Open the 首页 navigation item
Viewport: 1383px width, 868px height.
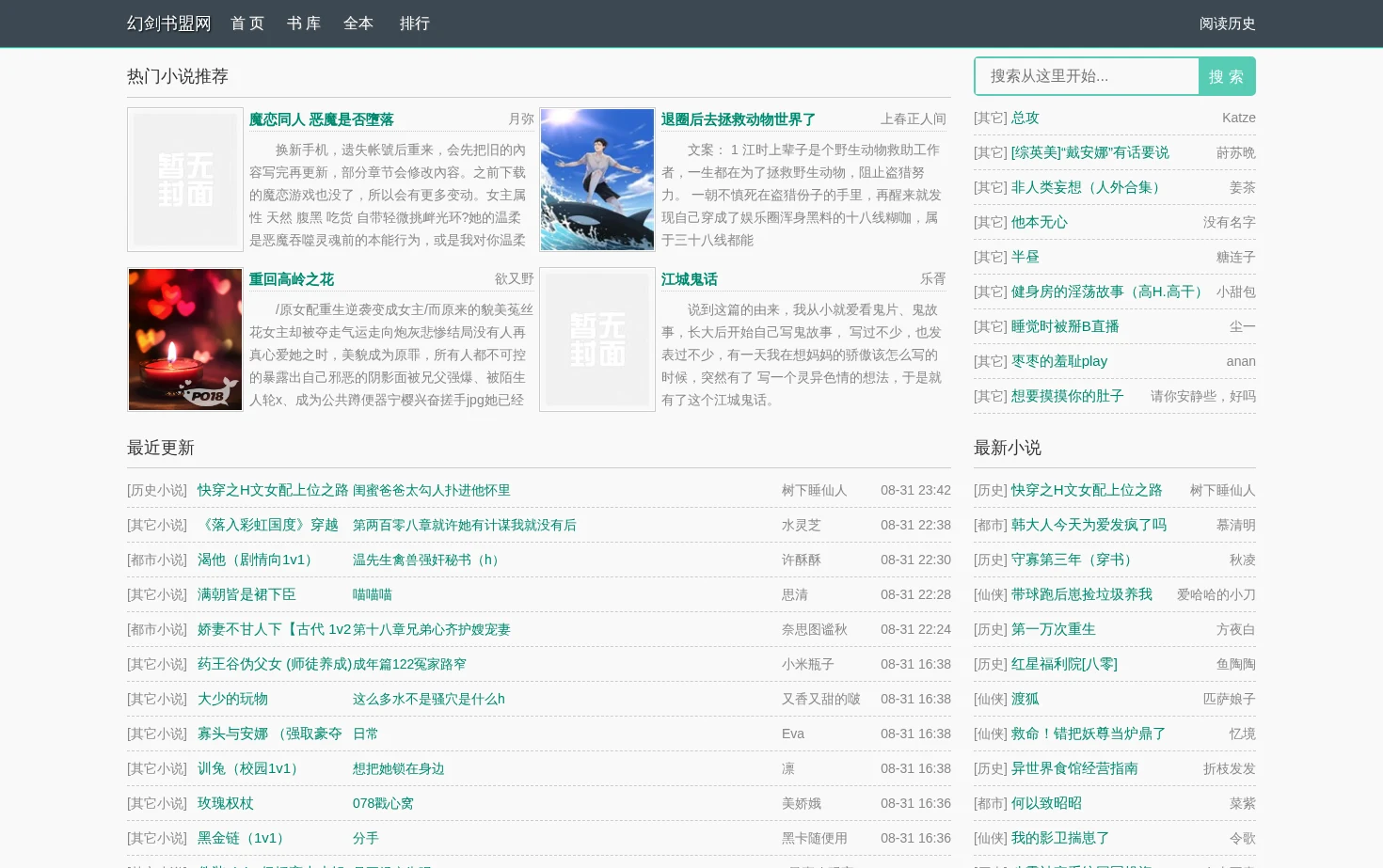[247, 24]
